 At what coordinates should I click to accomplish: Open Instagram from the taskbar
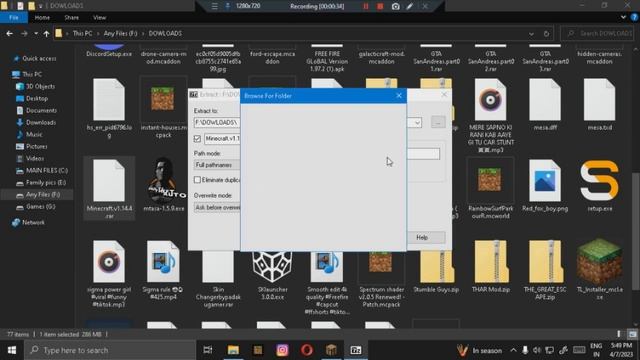click(282, 350)
